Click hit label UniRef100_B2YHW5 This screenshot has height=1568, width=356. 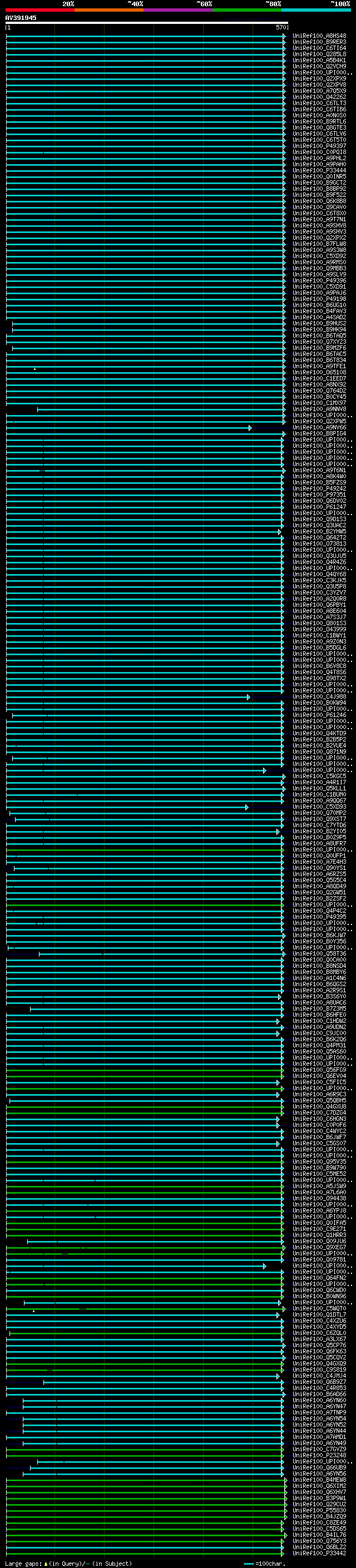319,531
